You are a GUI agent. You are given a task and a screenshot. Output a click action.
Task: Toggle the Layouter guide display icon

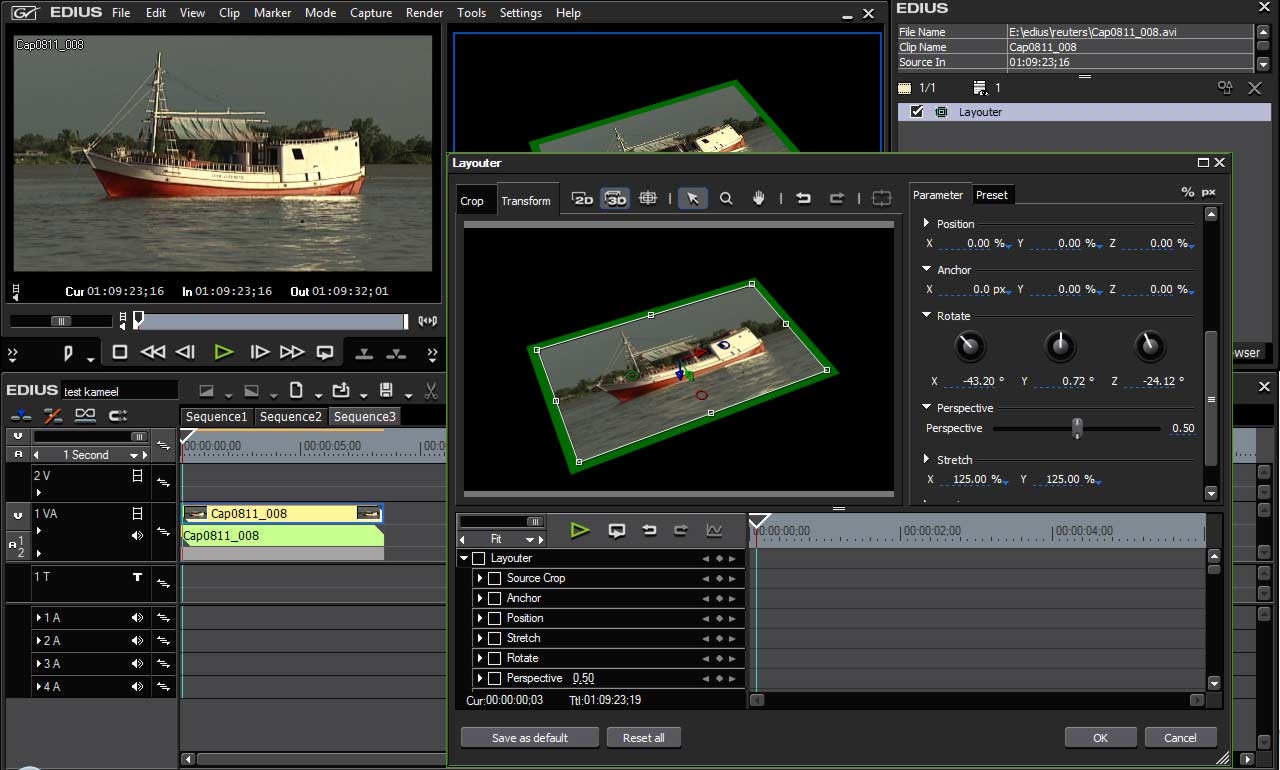(648, 198)
